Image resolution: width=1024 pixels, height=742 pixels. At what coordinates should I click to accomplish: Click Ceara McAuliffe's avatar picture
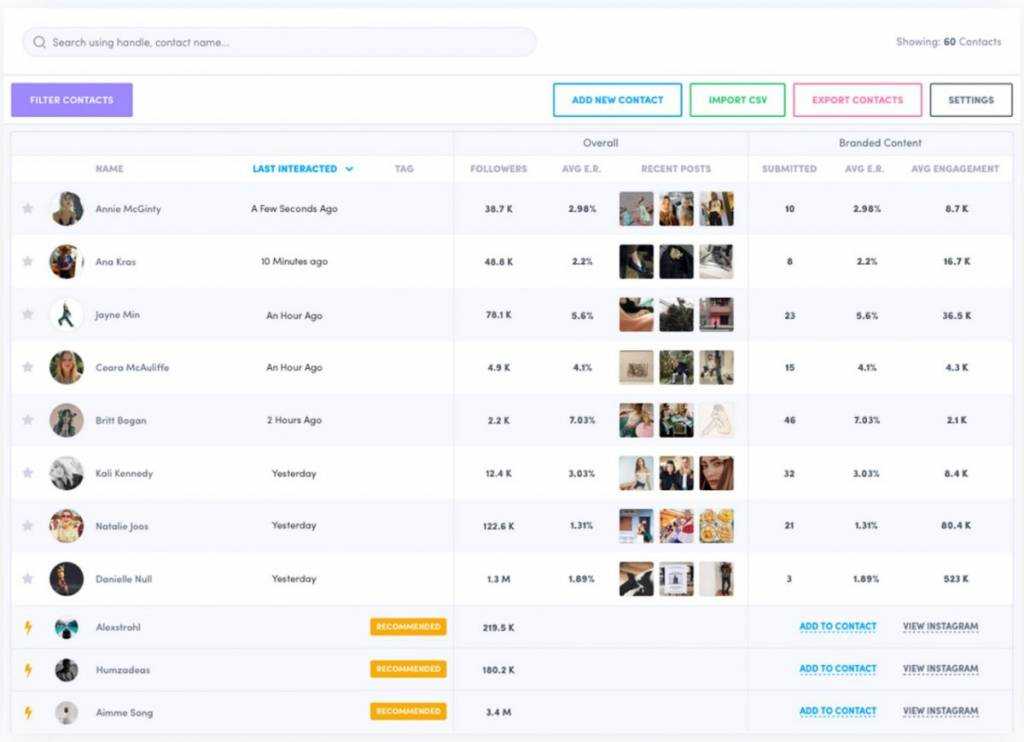(66, 367)
